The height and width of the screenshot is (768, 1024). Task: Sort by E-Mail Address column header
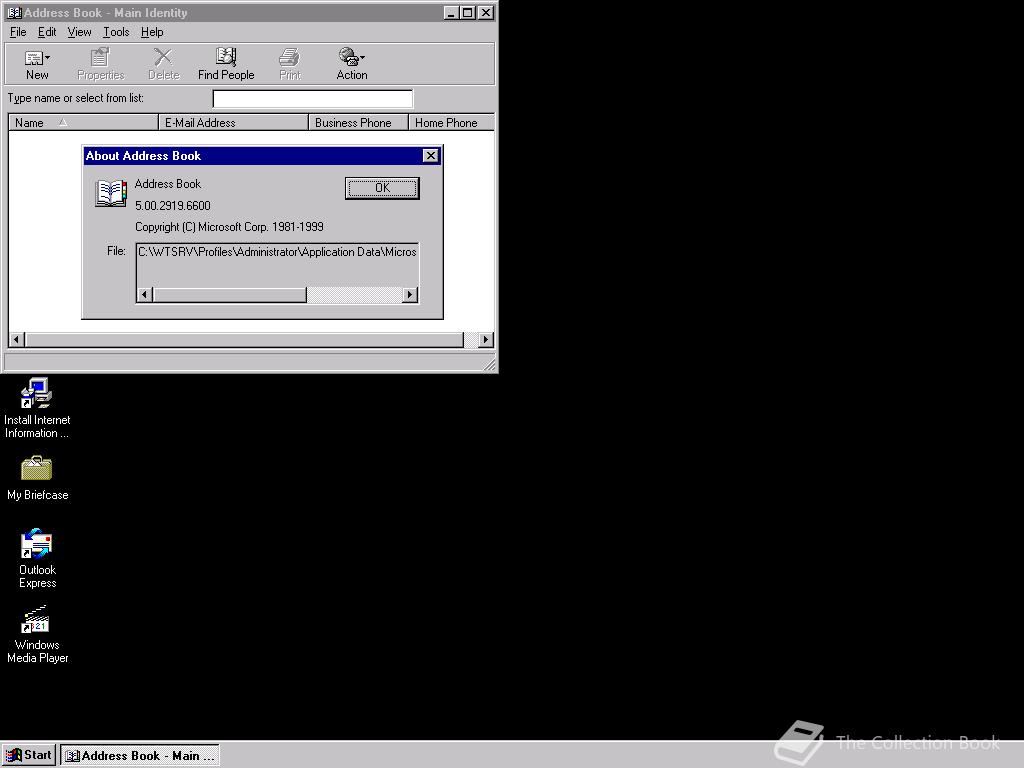coord(233,122)
